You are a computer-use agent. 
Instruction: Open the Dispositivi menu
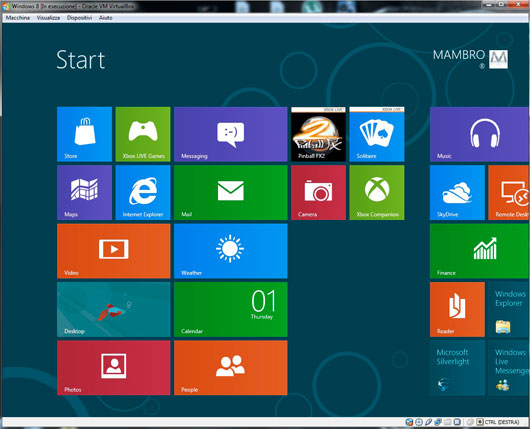pyautogui.click(x=79, y=18)
